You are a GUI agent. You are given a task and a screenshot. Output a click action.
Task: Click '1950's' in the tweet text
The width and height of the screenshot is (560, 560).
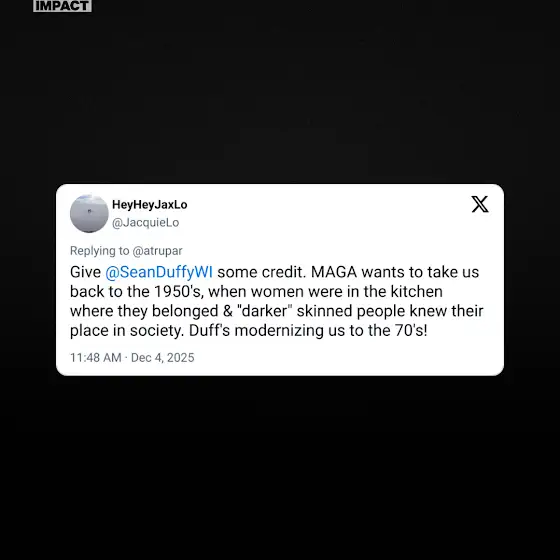179,292
